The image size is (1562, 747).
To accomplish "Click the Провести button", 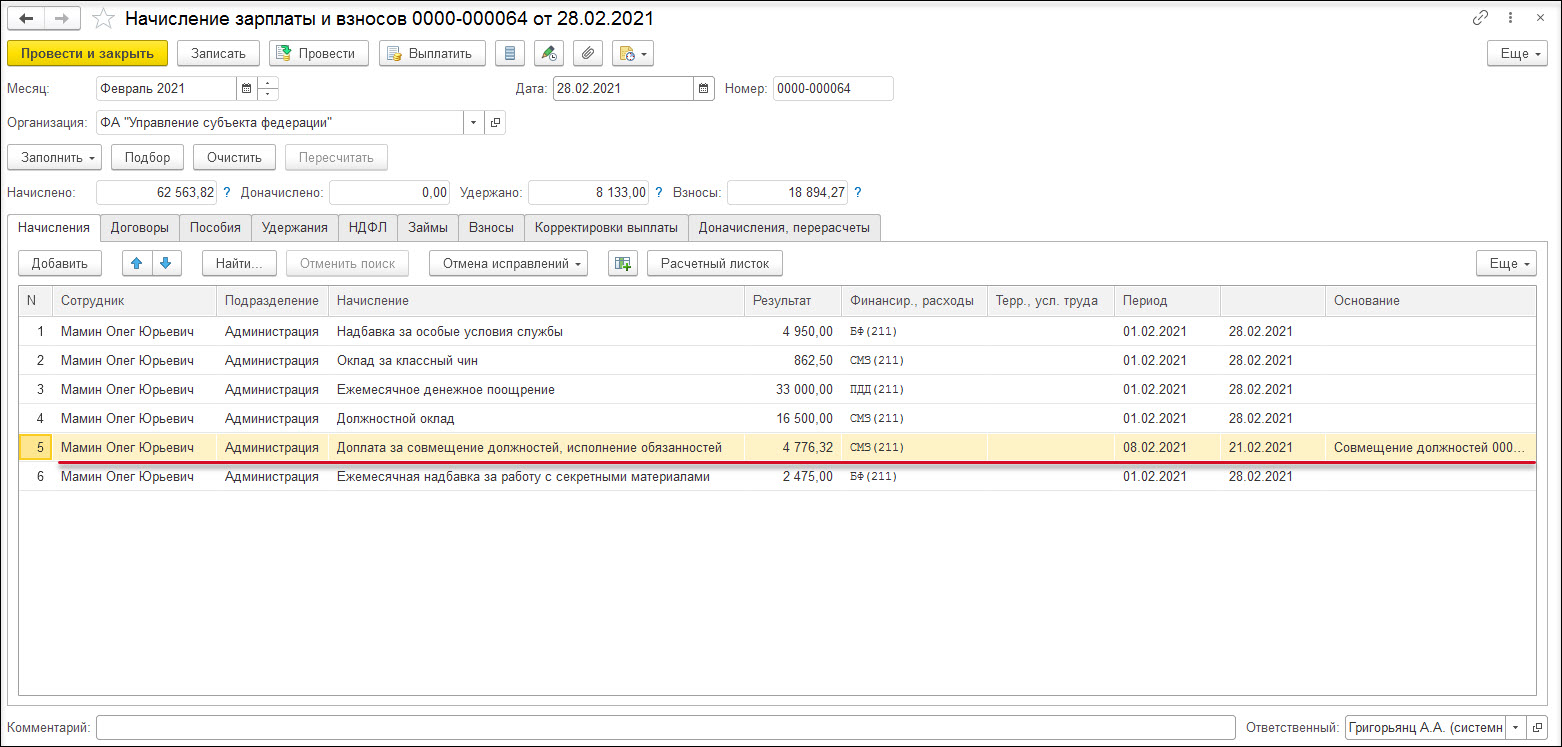I will [x=319, y=53].
